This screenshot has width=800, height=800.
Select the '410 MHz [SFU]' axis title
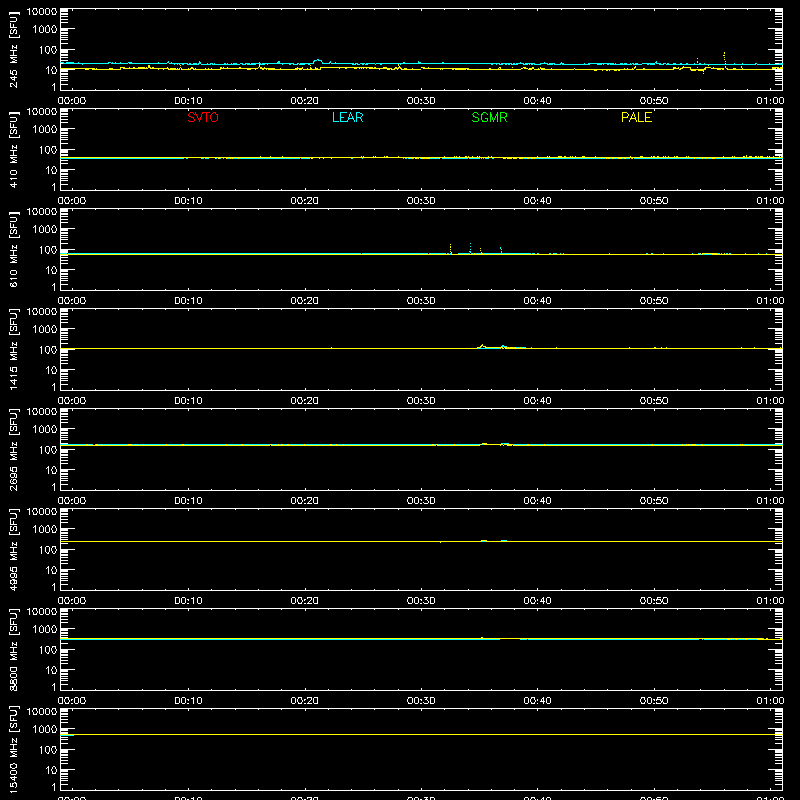point(14,150)
